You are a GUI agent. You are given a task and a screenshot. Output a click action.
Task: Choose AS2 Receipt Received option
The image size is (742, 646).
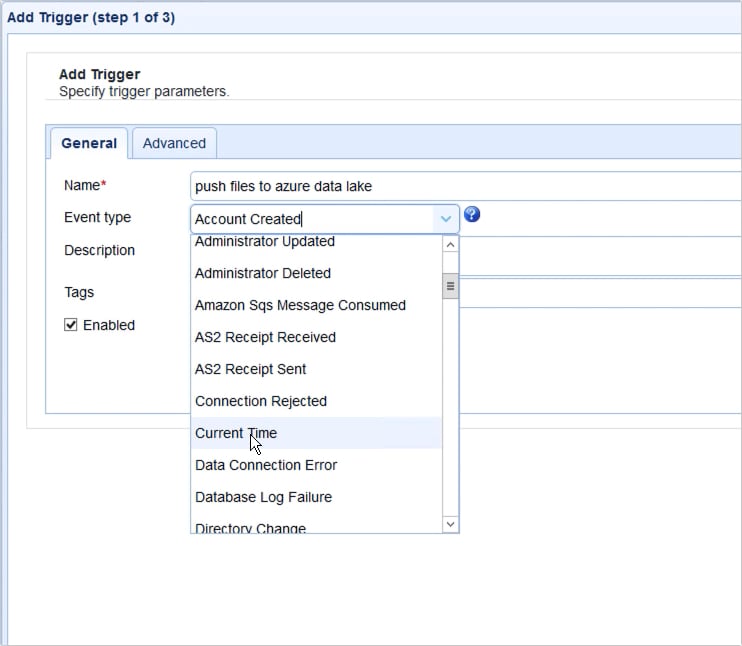[265, 337]
